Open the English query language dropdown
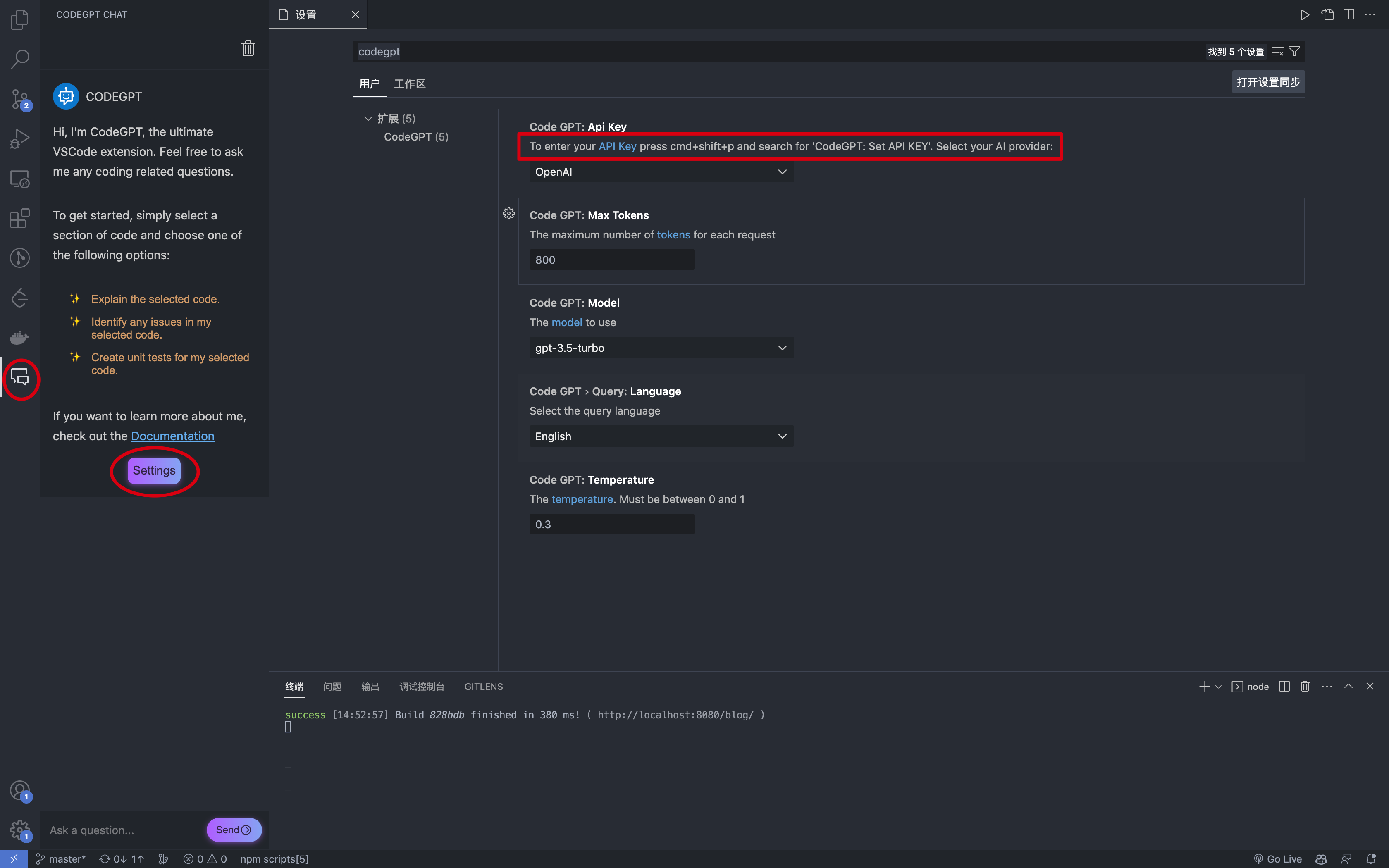The width and height of the screenshot is (1389, 868). coord(661,436)
